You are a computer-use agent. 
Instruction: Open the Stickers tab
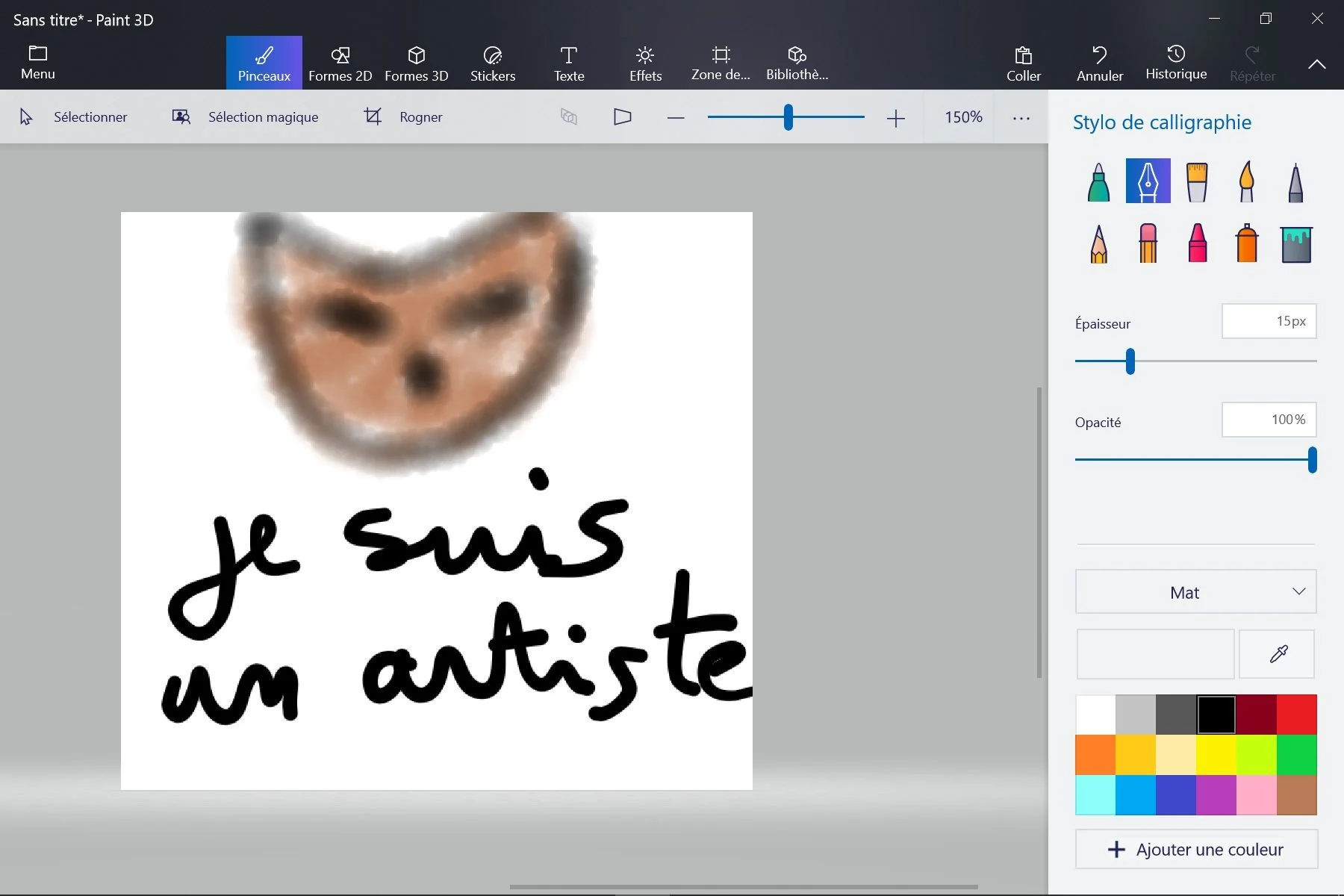(x=492, y=63)
